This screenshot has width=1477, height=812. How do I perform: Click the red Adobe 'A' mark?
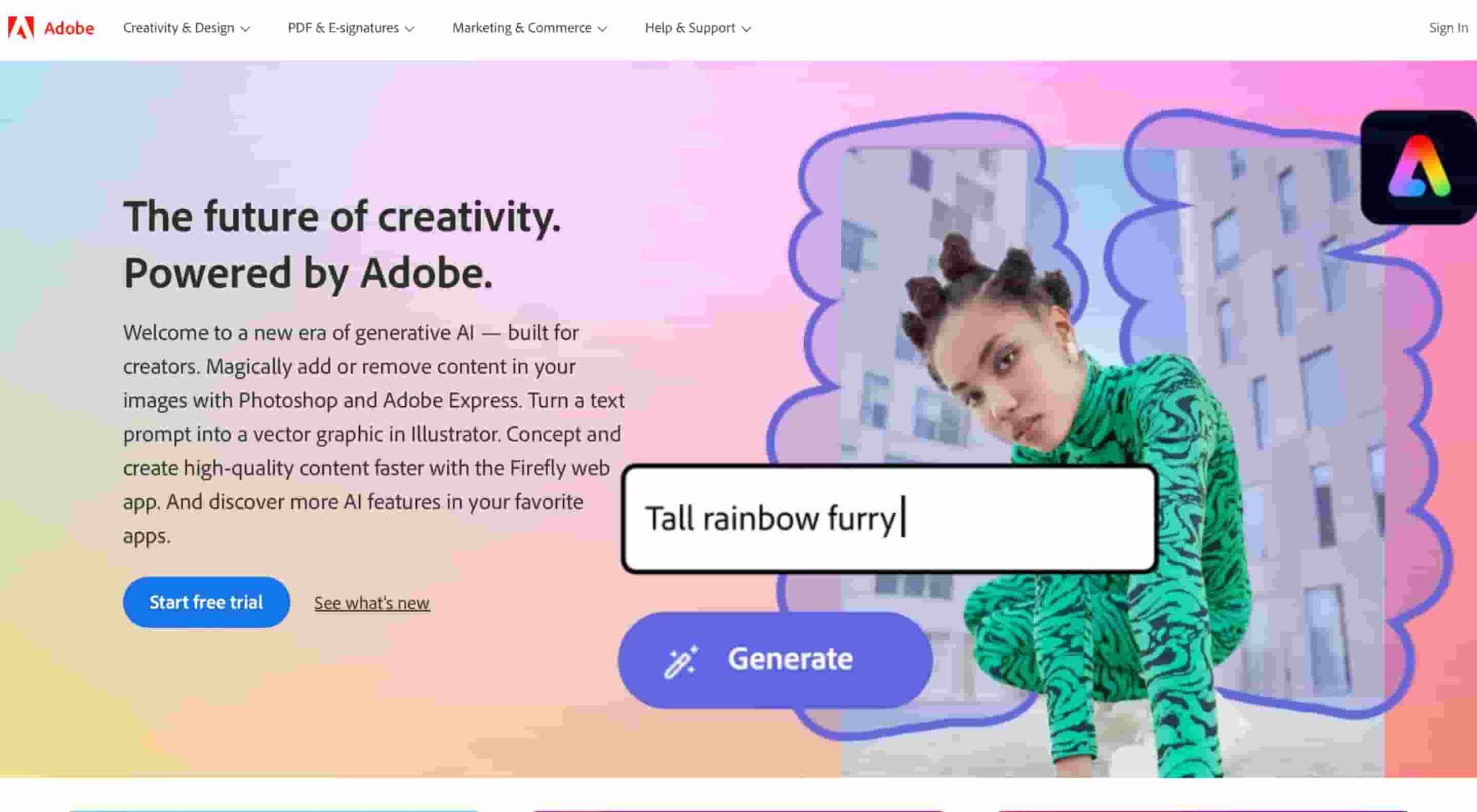click(22, 27)
